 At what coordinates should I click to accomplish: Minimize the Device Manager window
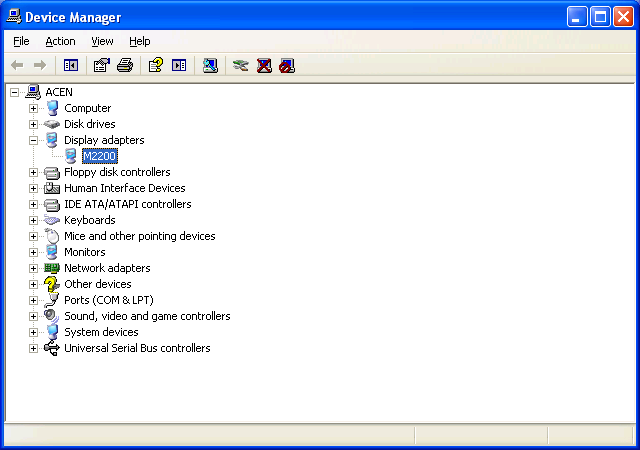pyautogui.click(x=577, y=17)
